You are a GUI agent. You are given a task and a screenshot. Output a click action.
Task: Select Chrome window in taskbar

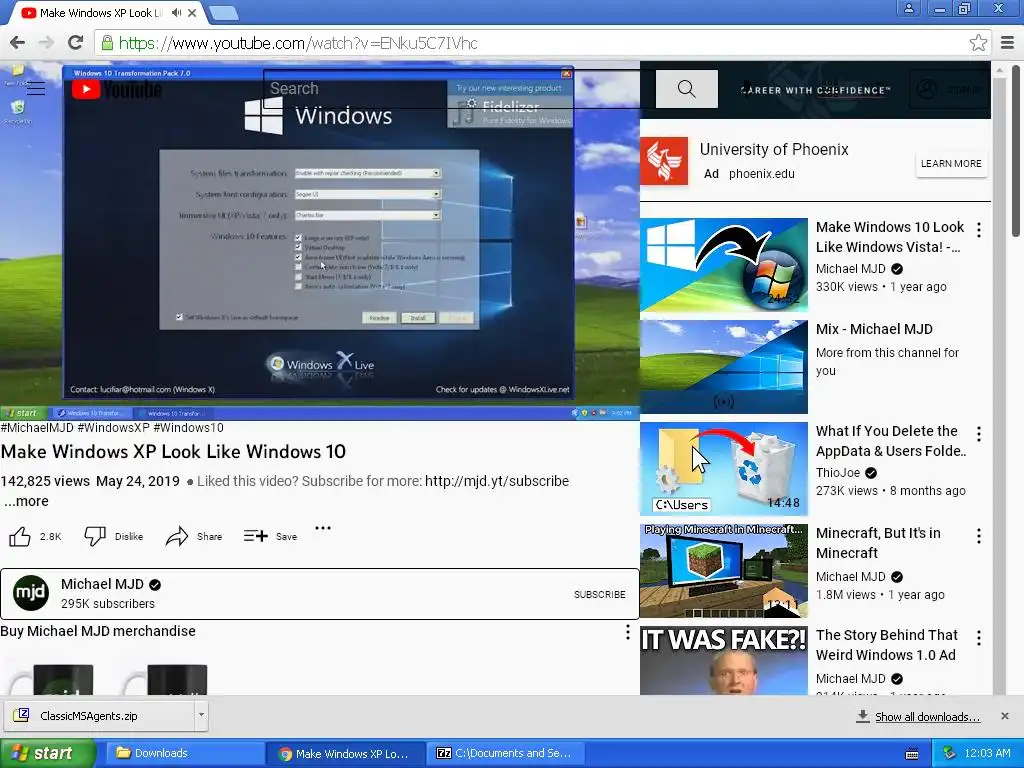pyautogui.click(x=345, y=753)
